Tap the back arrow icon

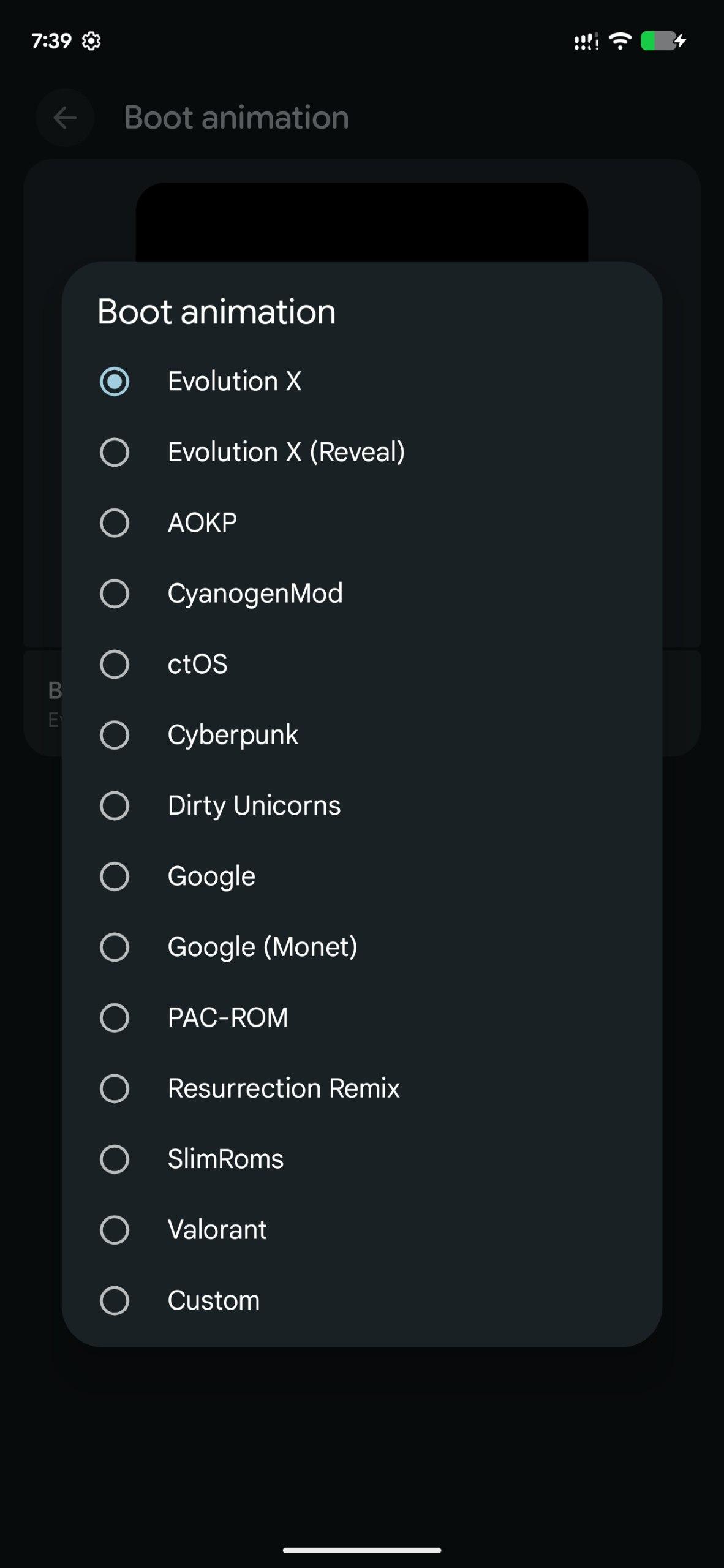[x=65, y=118]
